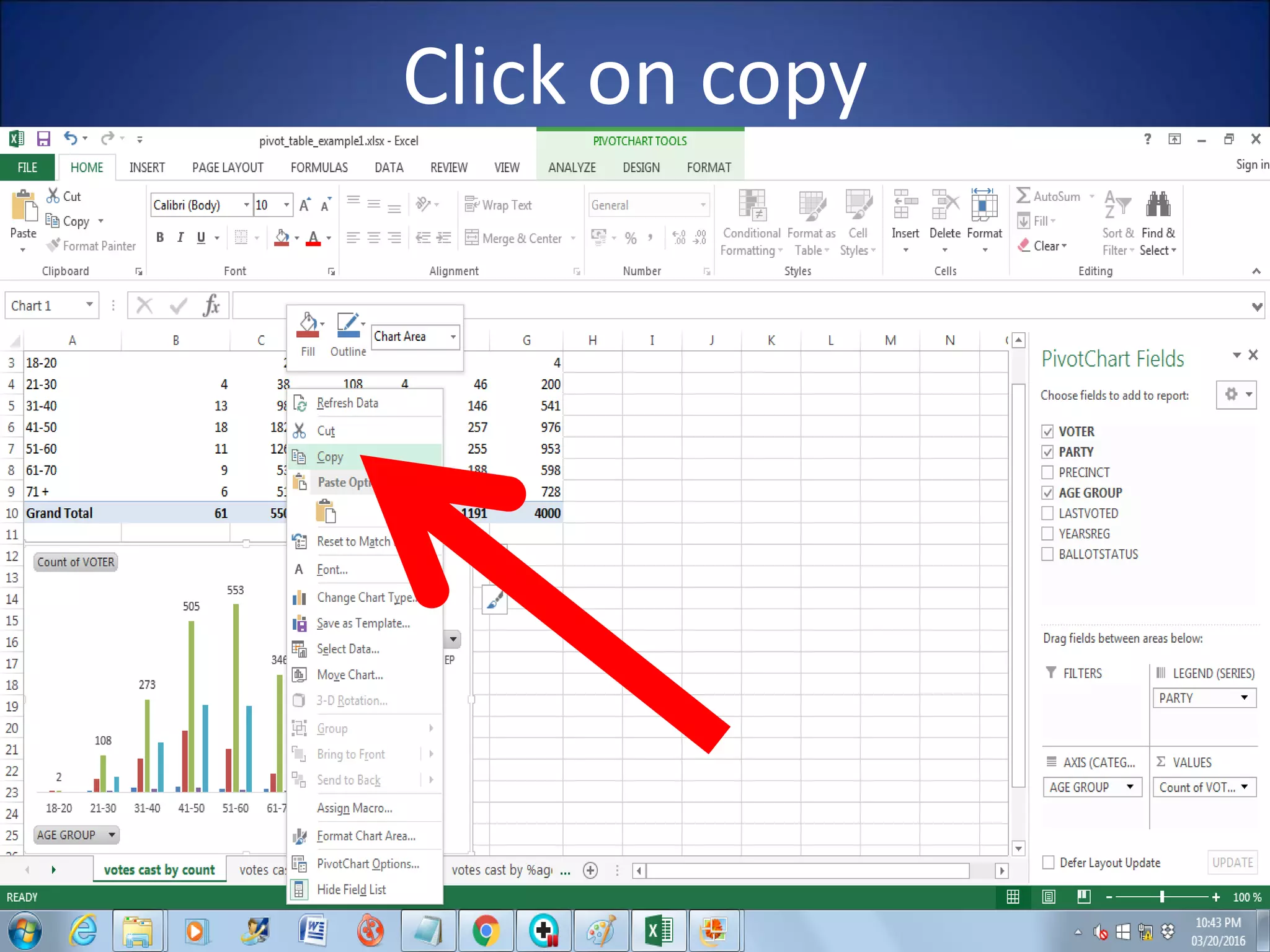
Task: Open the font size dropdown
Action: (x=286, y=205)
